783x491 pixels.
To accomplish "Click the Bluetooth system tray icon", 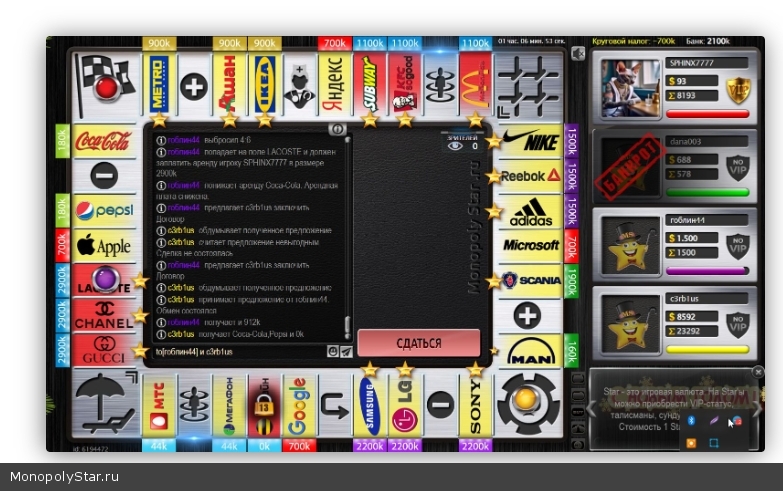I will (x=692, y=421).
